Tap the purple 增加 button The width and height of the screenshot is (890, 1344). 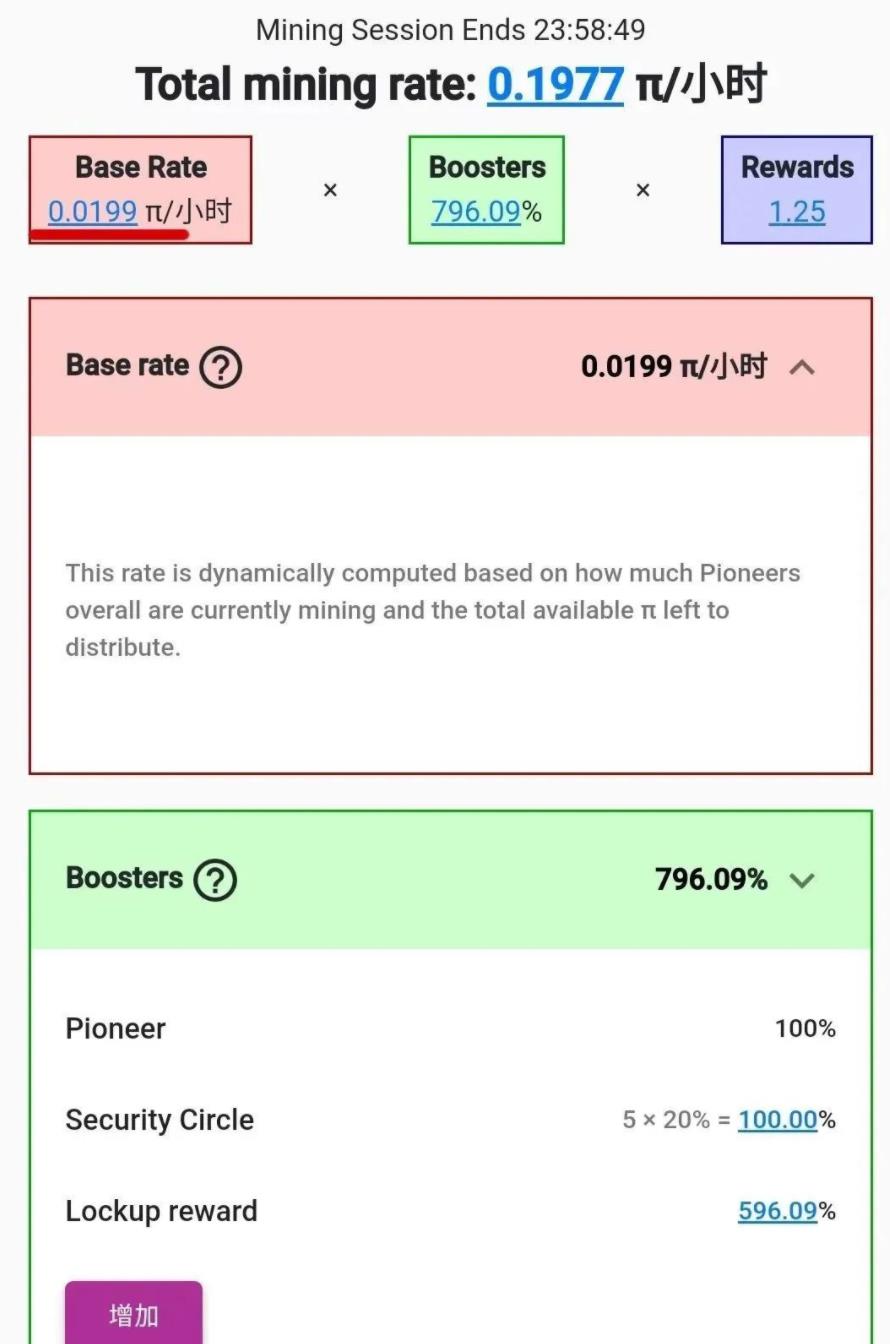[x=134, y=1313]
